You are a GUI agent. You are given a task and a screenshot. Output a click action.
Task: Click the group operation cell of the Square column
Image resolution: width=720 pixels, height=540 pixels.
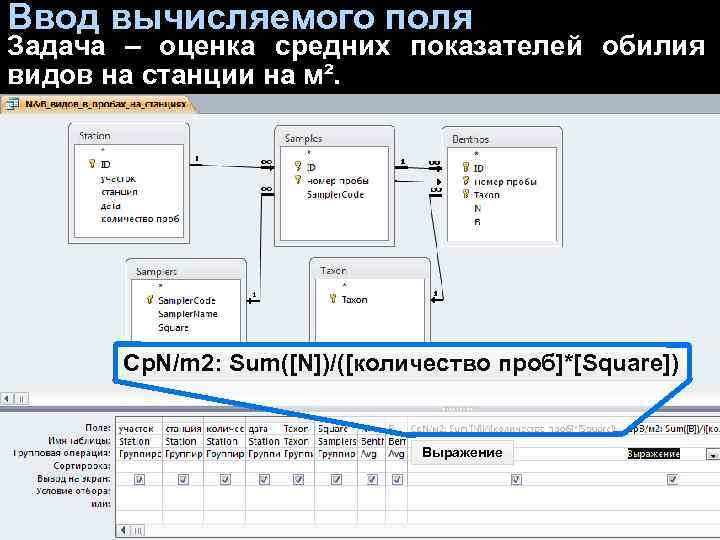[x=336, y=454]
